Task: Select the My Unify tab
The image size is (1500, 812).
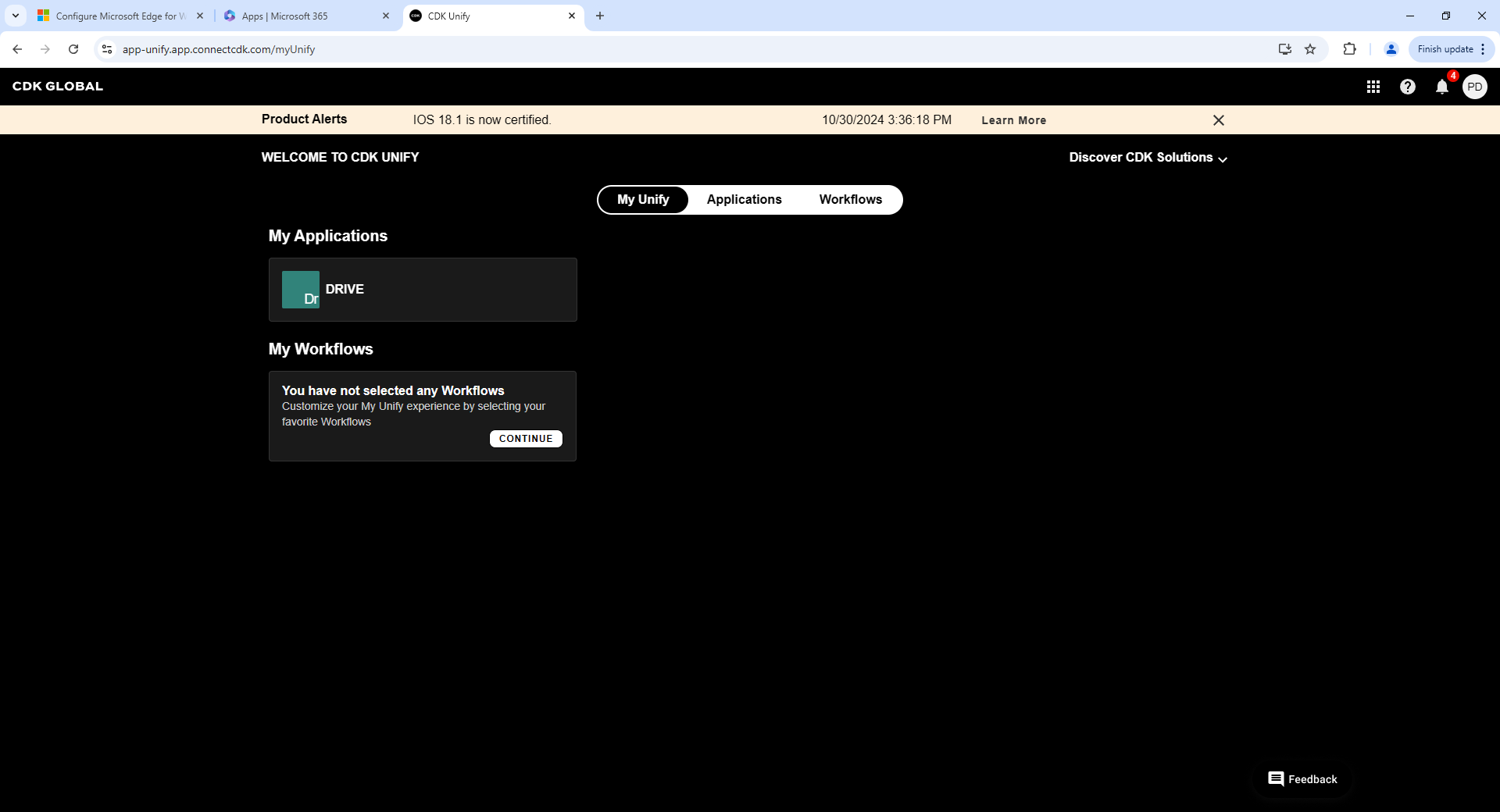Action: click(643, 200)
